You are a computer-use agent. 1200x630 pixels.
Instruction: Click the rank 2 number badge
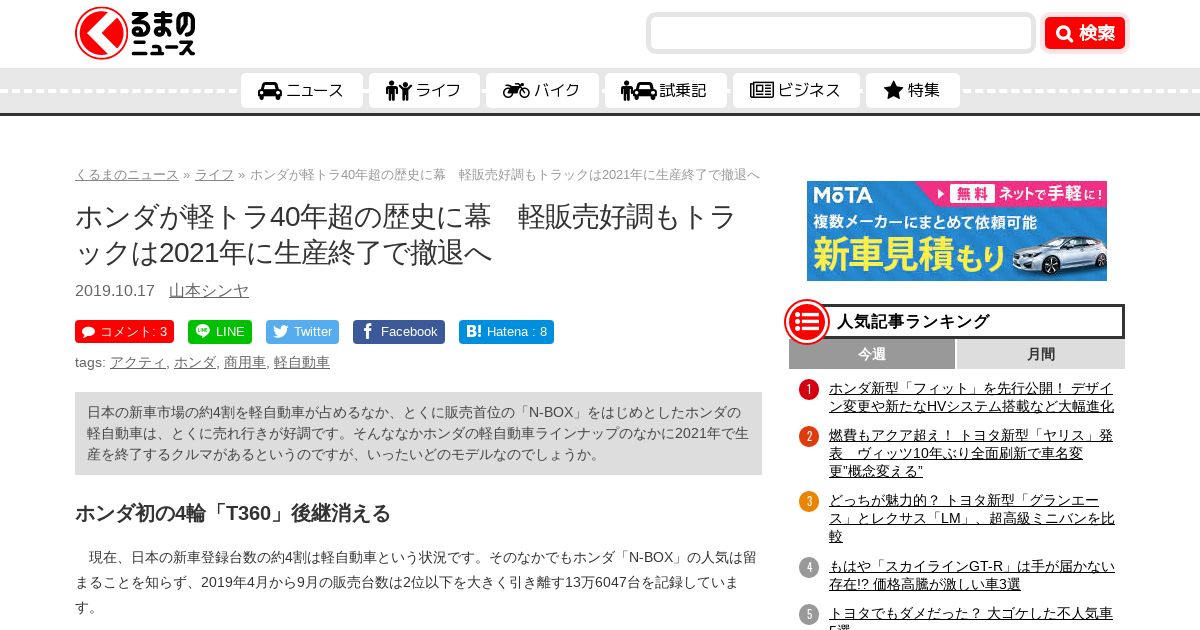pyautogui.click(x=809, y=436)
